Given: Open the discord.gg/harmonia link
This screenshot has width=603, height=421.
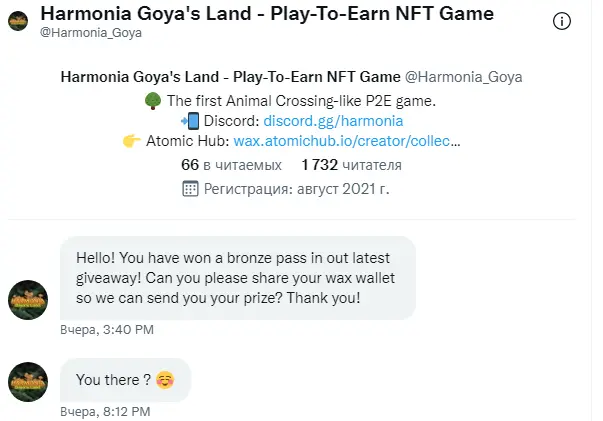Looking at the screenshot, I should tap(333, 121).
